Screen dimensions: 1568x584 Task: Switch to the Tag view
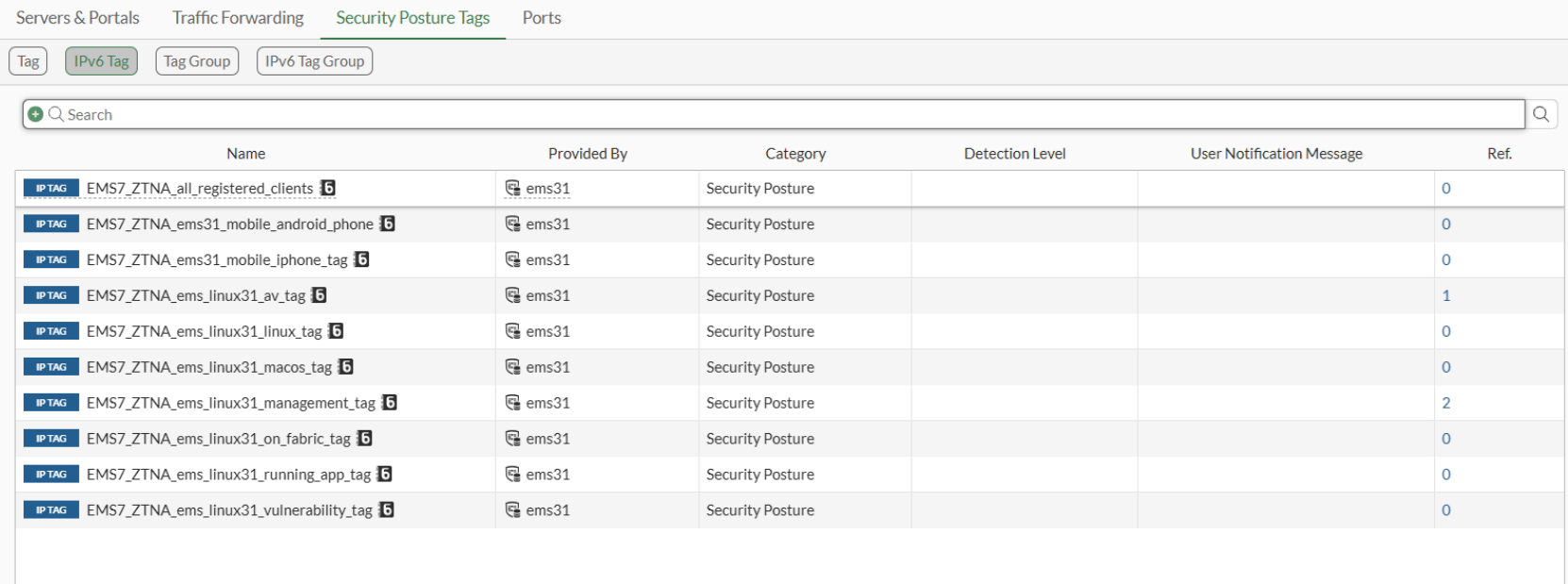coord(28,61)
